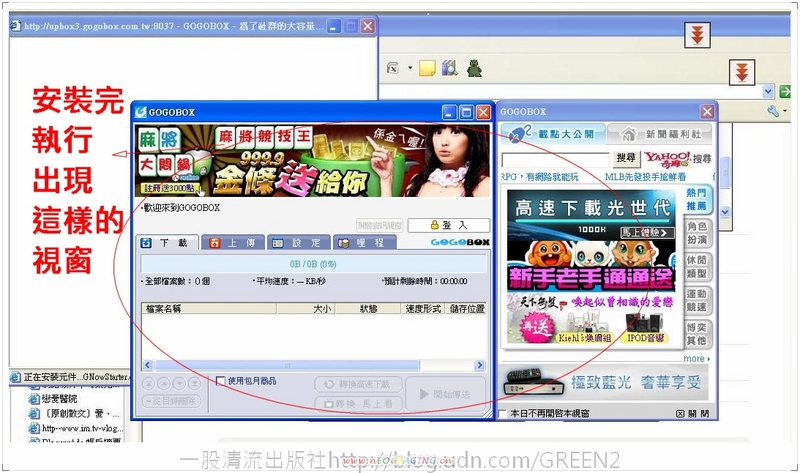Click the books research toolbar icon

click(449, 68)
